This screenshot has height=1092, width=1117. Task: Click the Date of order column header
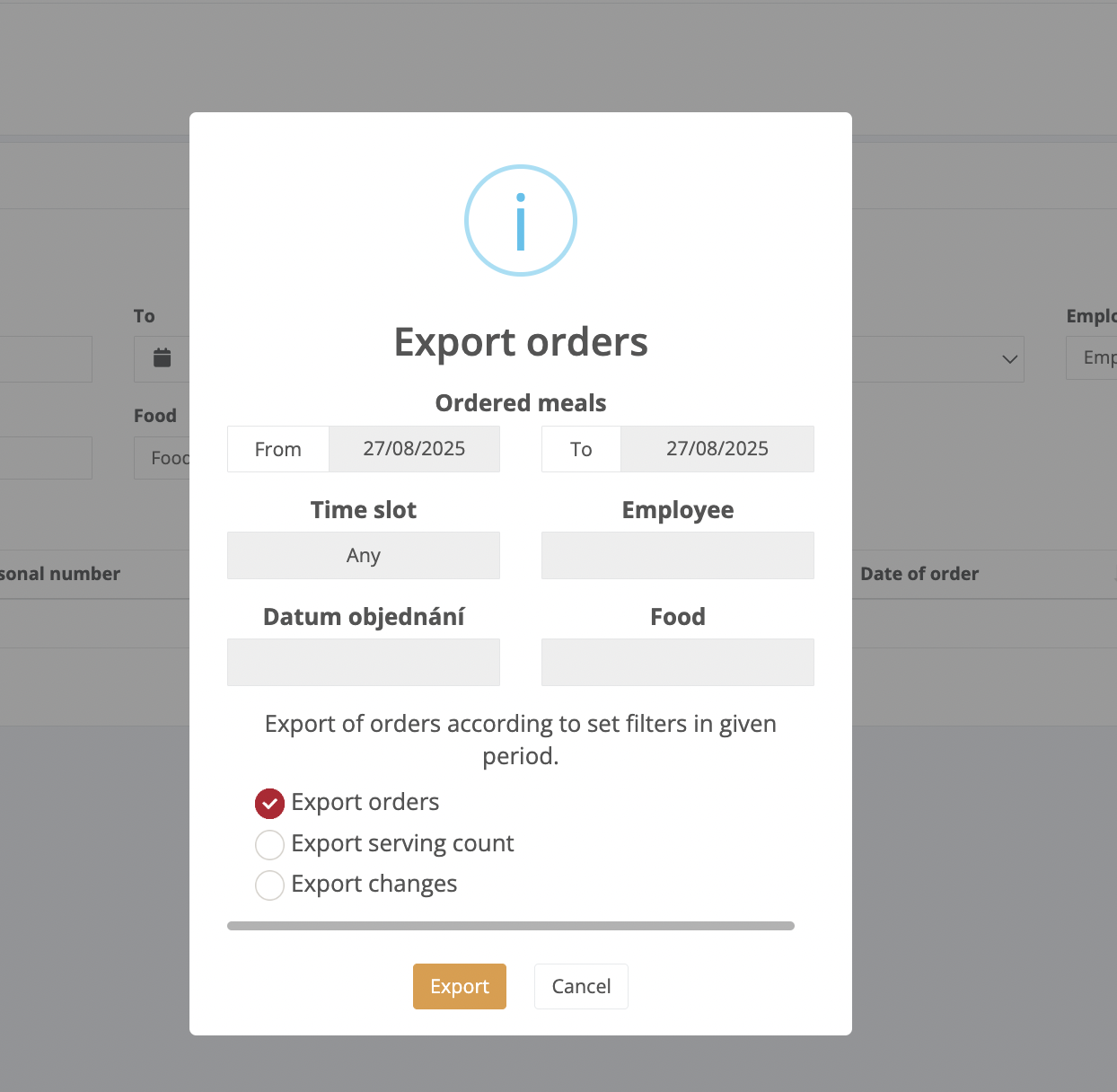coord(919,574)
